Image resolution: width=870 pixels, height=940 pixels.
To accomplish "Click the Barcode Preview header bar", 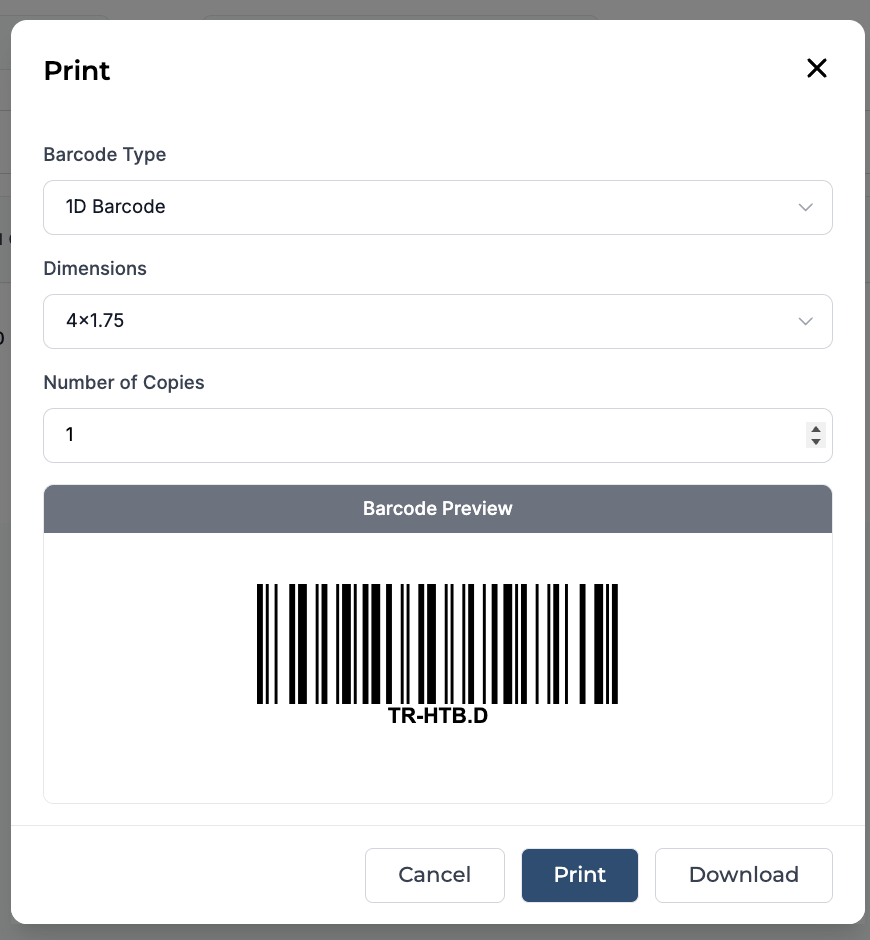I will point(438,508).
